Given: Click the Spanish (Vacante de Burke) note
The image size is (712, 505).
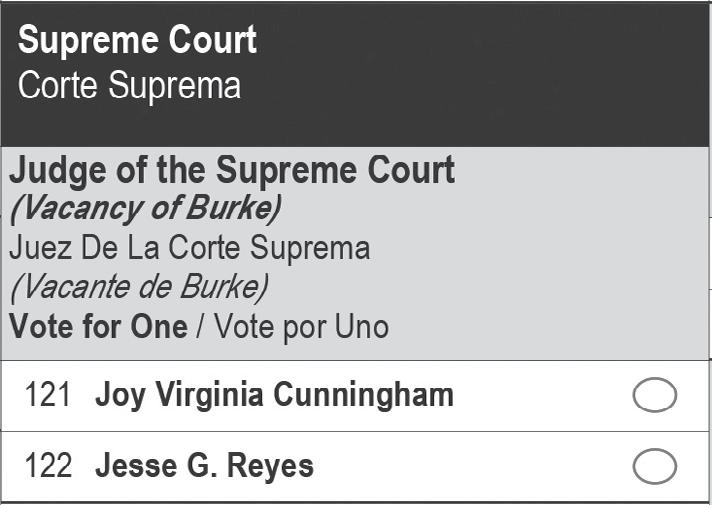Looking at the screenshot, I should 138,287.
